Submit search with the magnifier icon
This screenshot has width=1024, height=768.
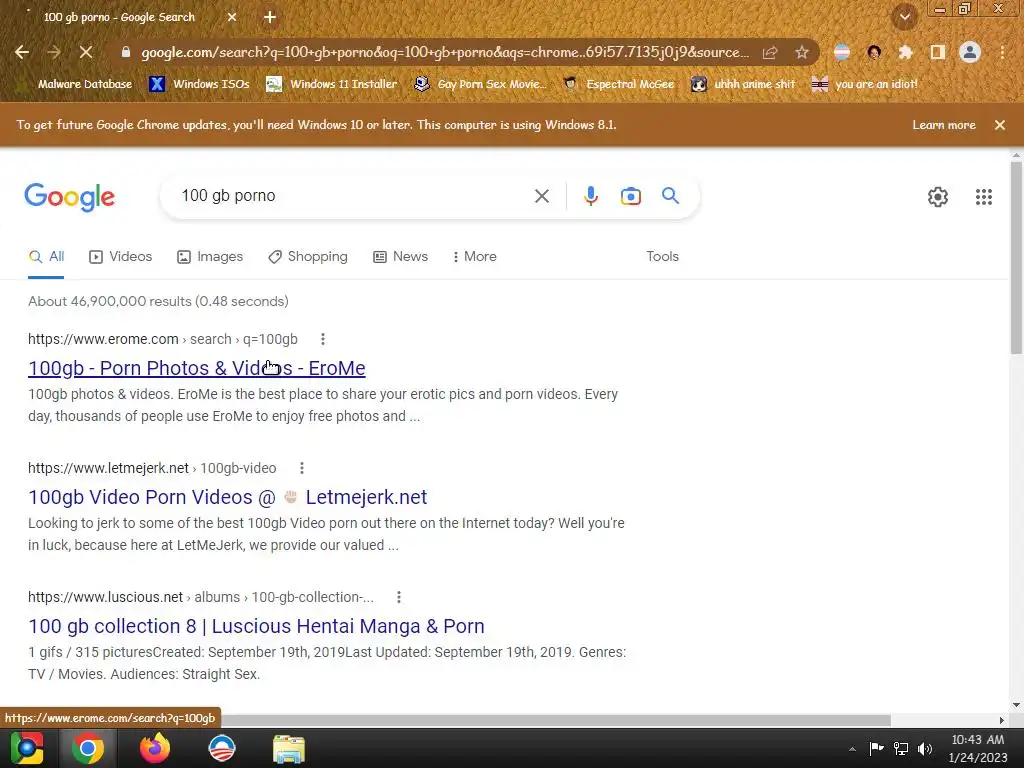[671, 195]
